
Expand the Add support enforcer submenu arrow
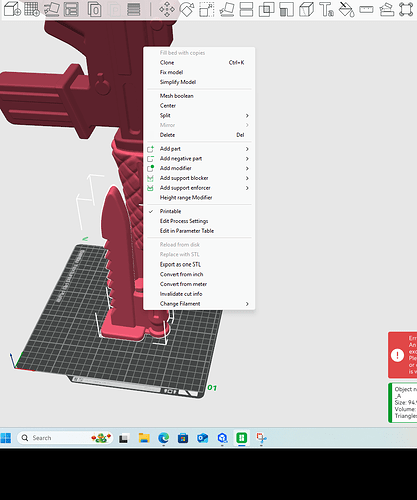(x=247, y=188)
